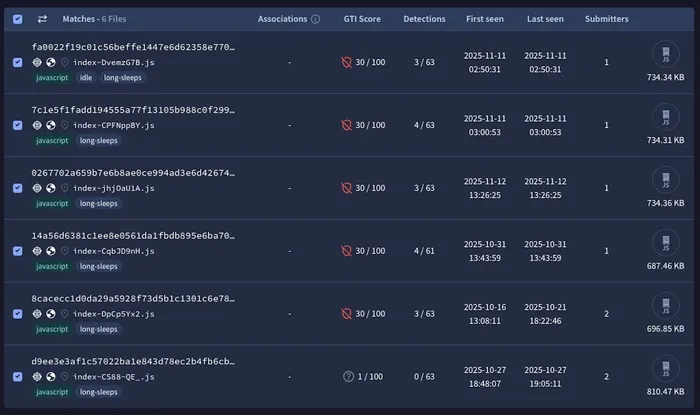Viewport: 700px width, 415px height.
Task: Click crosshair icon beside index-CPFNppBY.js
Action: tap(37, 125)
